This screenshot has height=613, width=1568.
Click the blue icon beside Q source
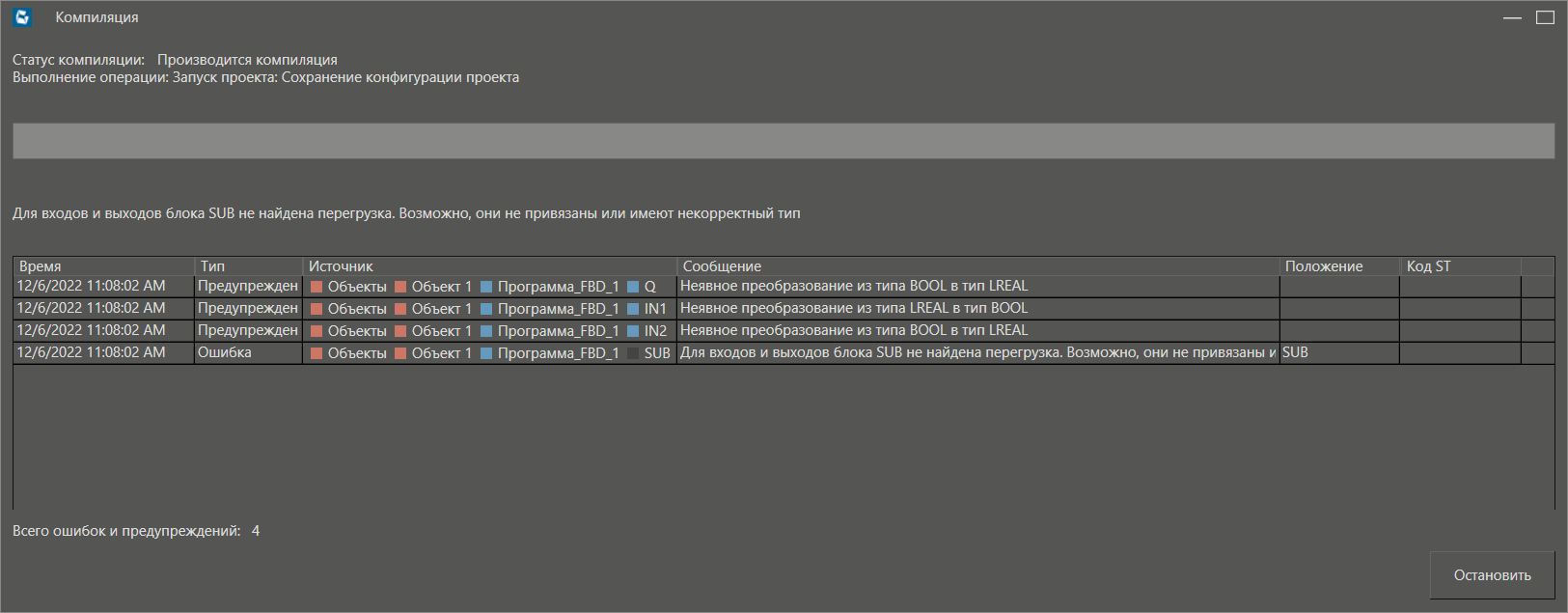(x=633, y=287)
